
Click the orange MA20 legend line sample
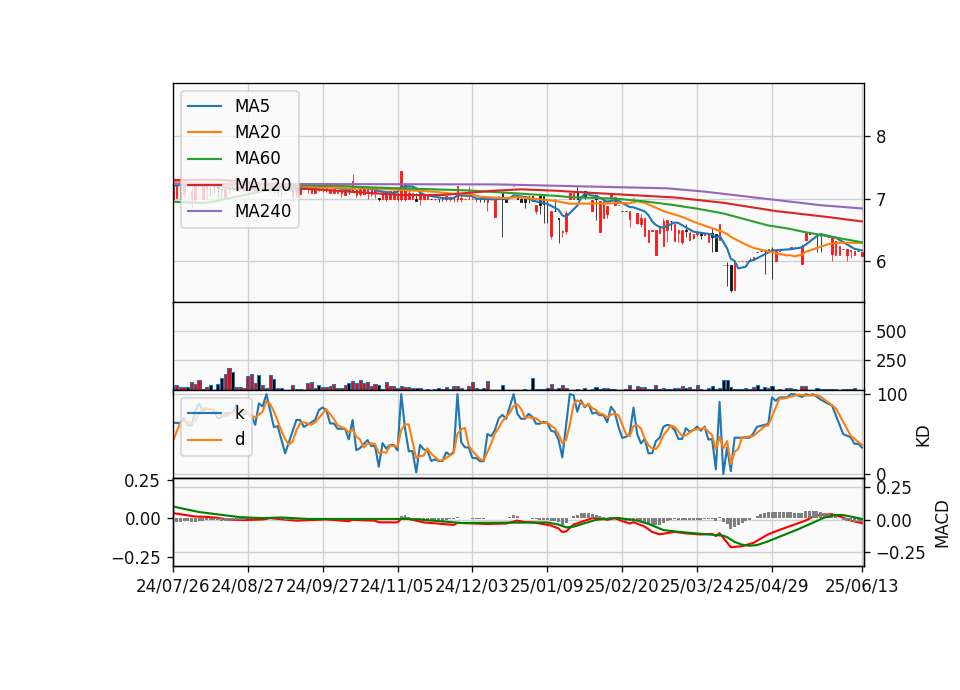click(x=204, y=132)
